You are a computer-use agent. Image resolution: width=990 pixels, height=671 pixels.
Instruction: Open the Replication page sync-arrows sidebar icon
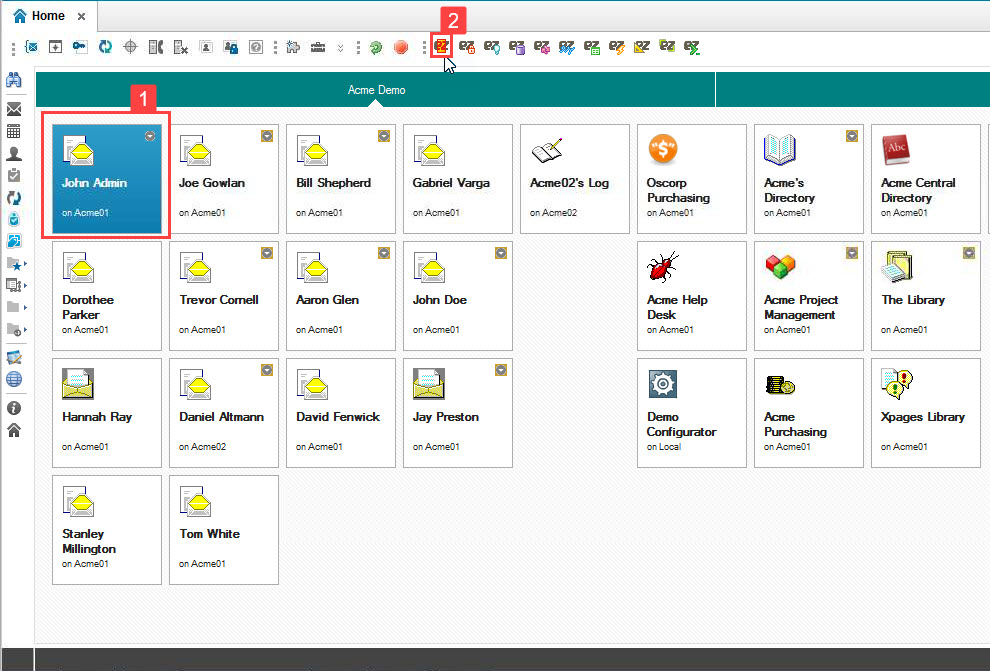click(x=14, y=199)
